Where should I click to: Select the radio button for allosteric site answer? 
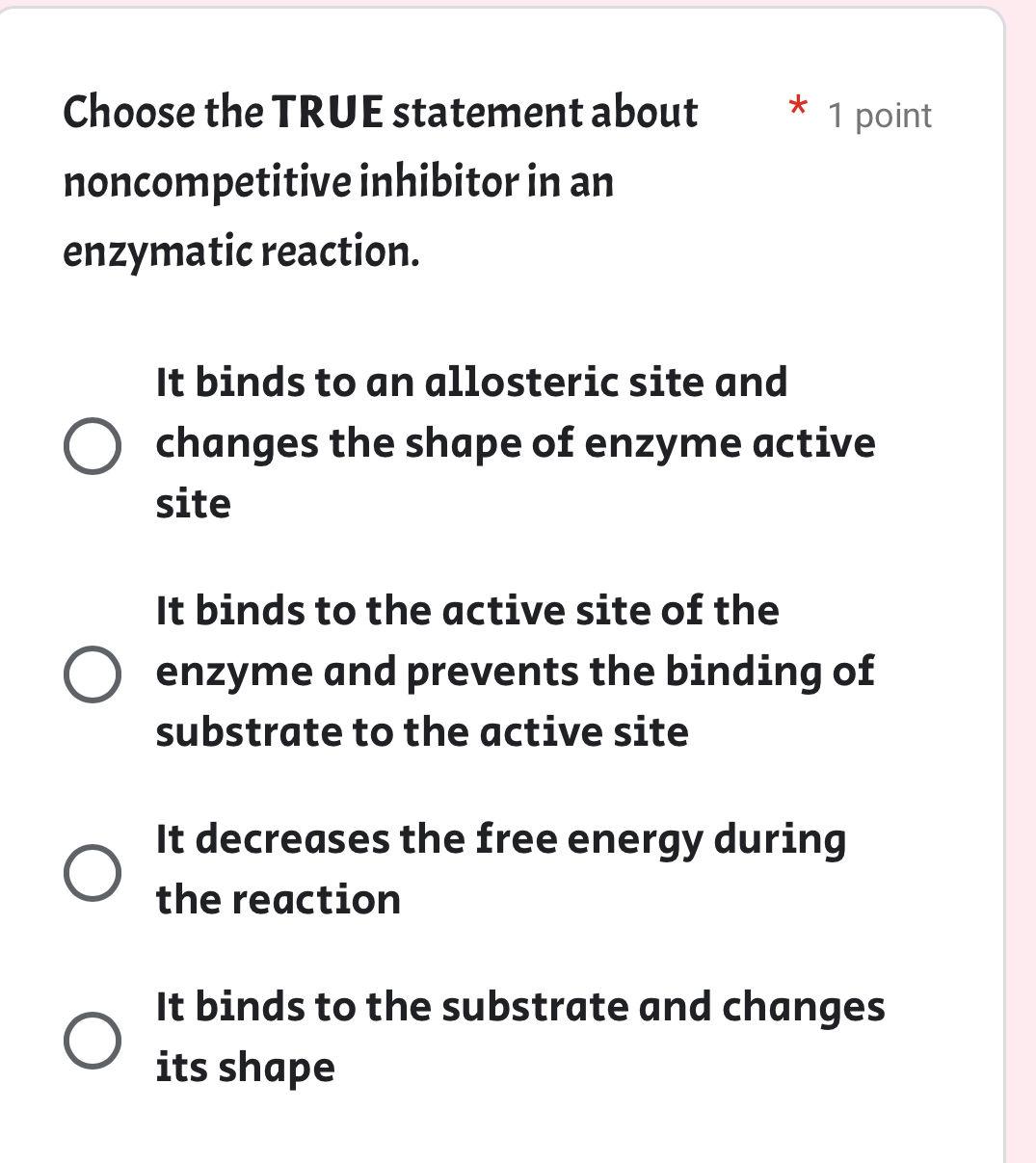click(x=93, y=444)
